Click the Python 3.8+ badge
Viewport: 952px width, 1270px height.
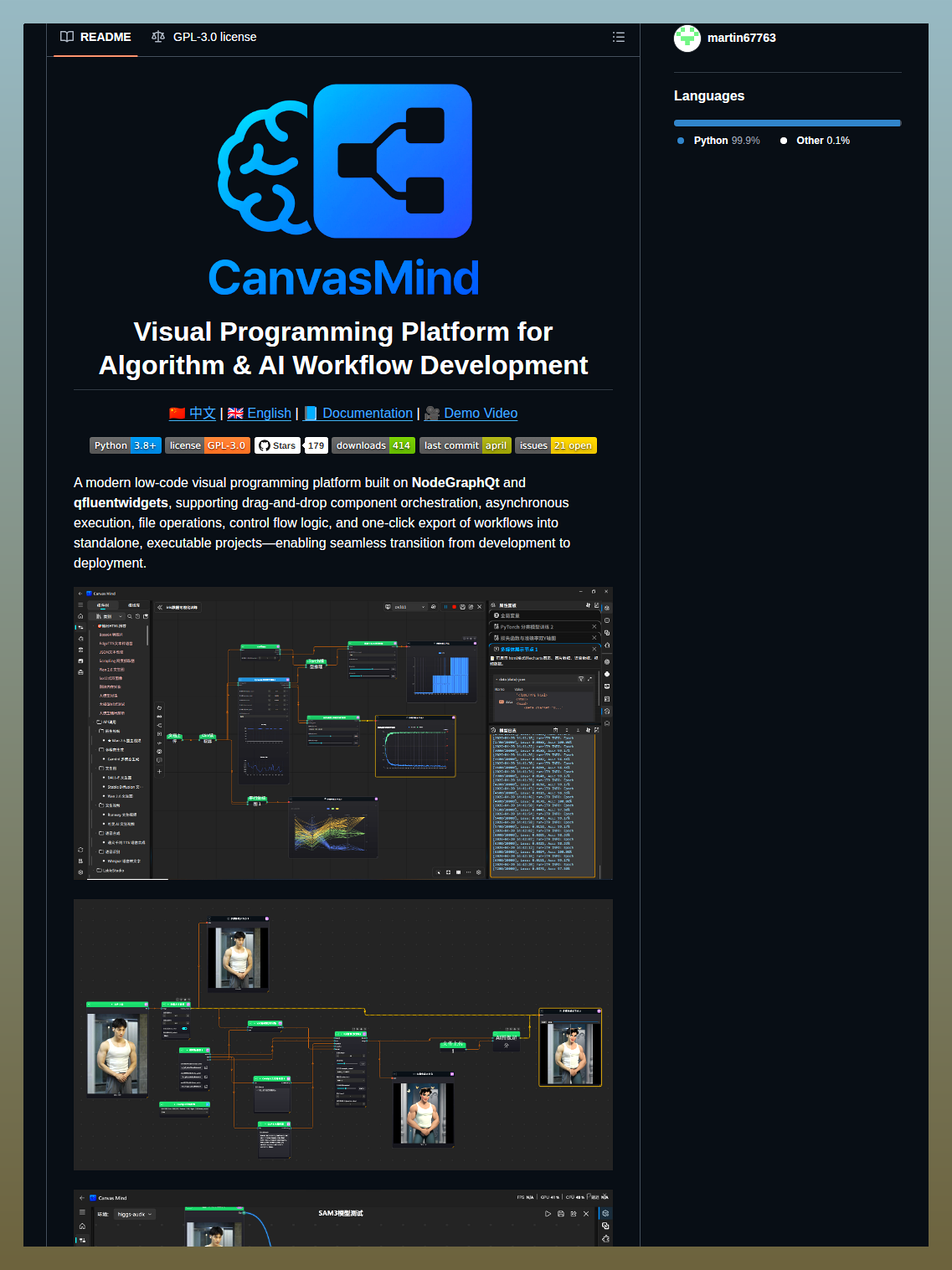[126, 445]
